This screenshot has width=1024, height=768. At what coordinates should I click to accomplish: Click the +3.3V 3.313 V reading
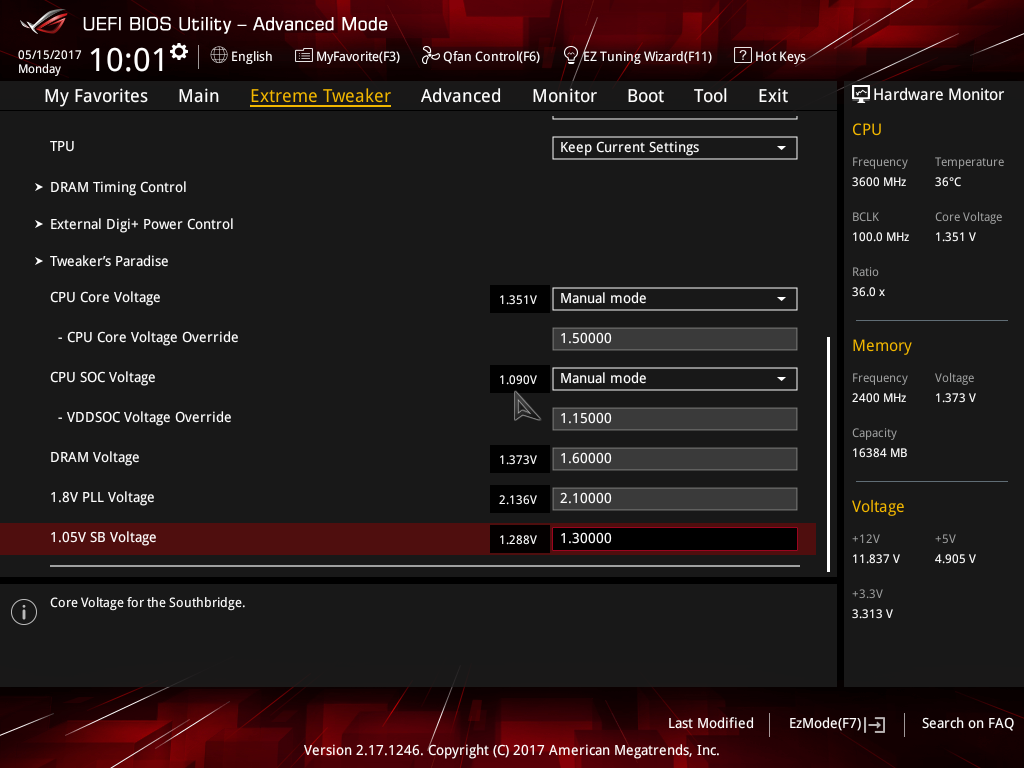[872, 614]
